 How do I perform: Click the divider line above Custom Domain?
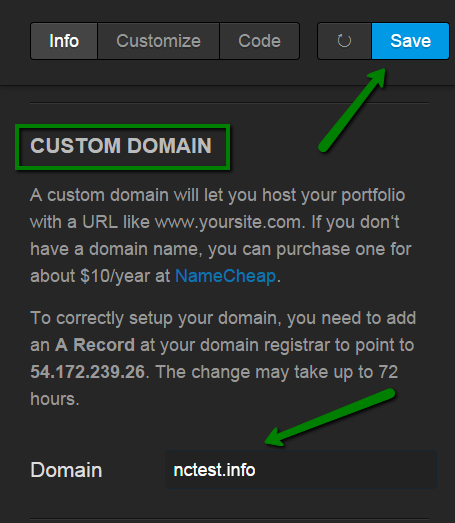(230, 103)
